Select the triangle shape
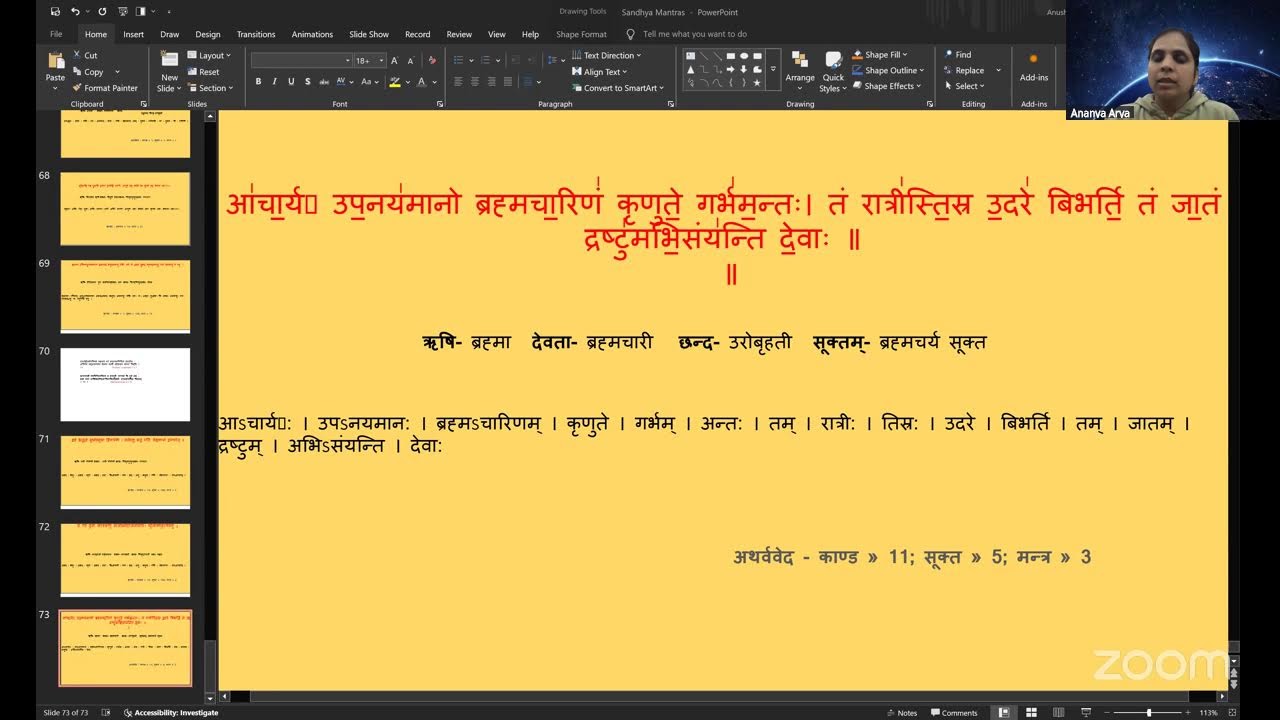 tap(691, 70)
